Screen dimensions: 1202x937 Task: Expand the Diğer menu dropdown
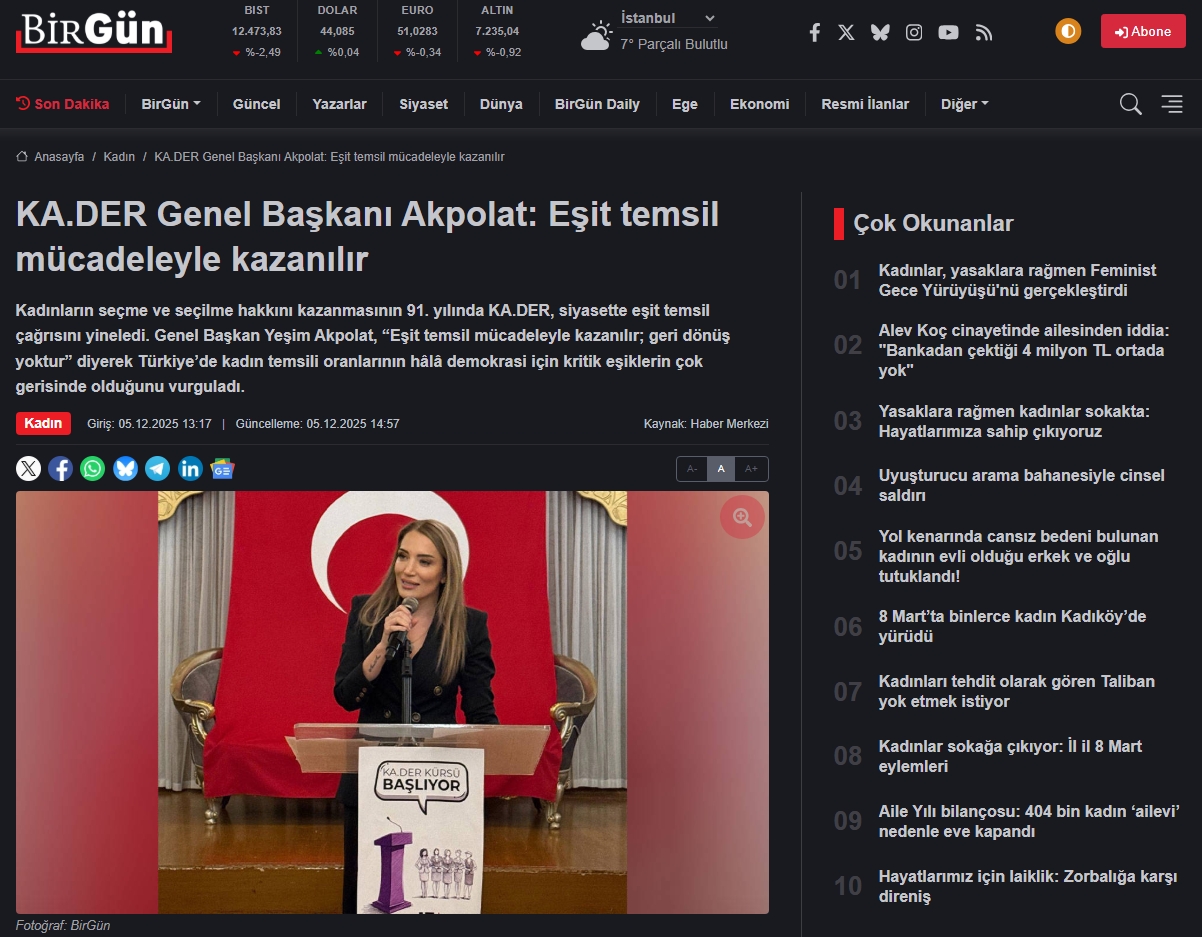[x=964, y=104]
